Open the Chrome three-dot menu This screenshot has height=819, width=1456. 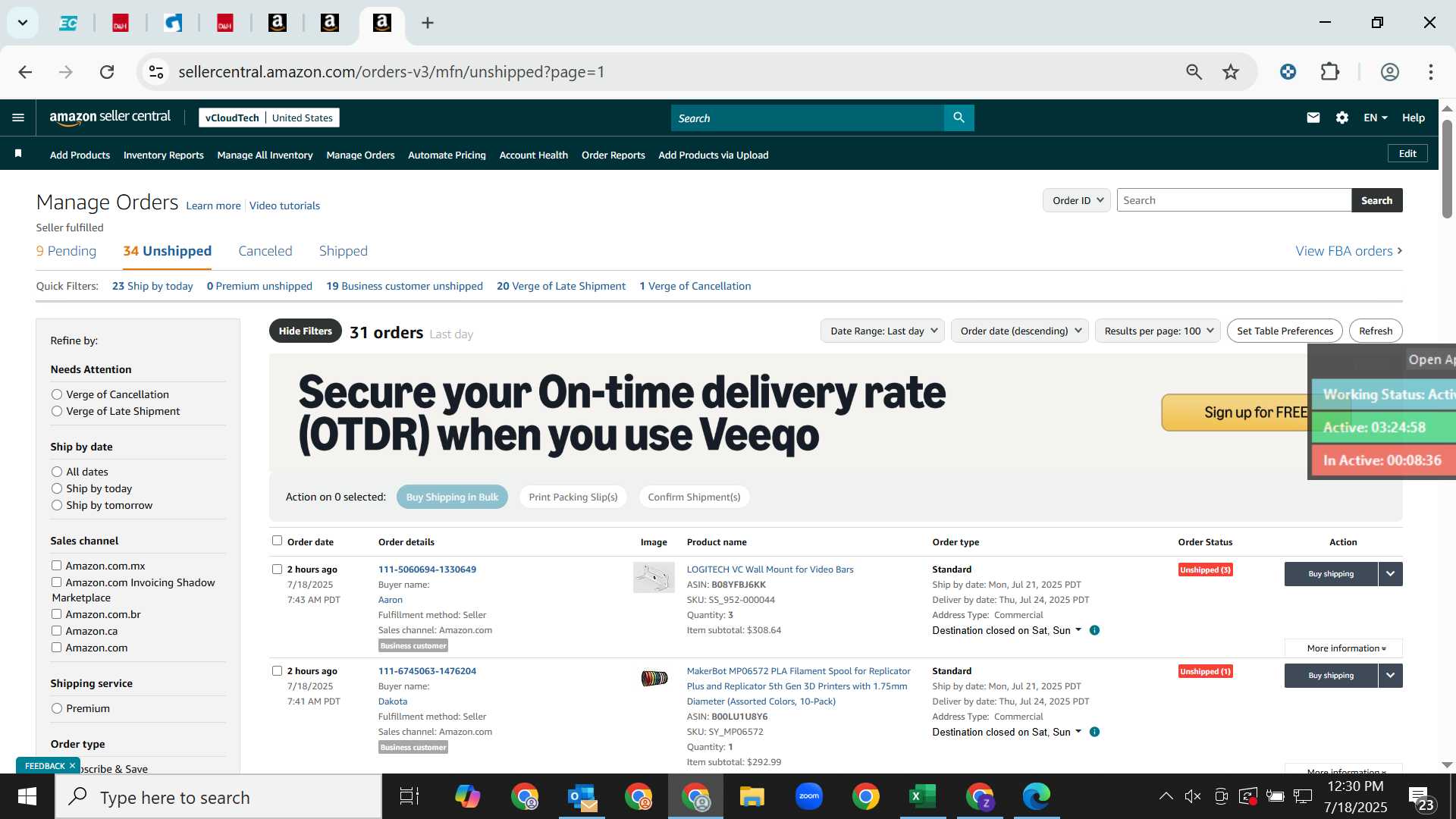tap(1431, 72)
